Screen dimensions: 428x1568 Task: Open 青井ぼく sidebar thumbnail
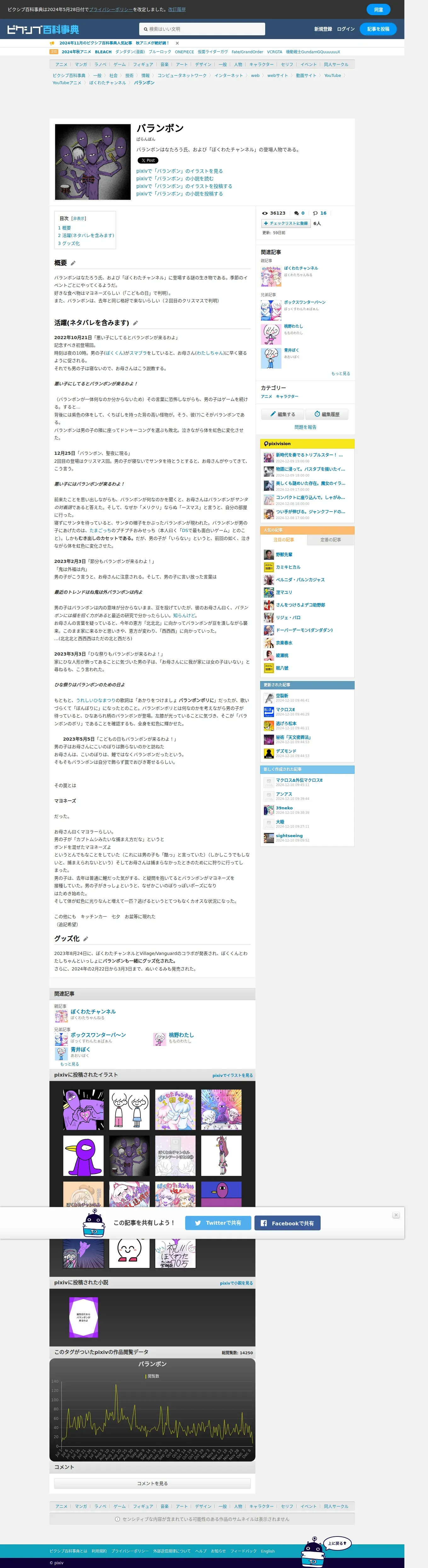tap(271, 358)
